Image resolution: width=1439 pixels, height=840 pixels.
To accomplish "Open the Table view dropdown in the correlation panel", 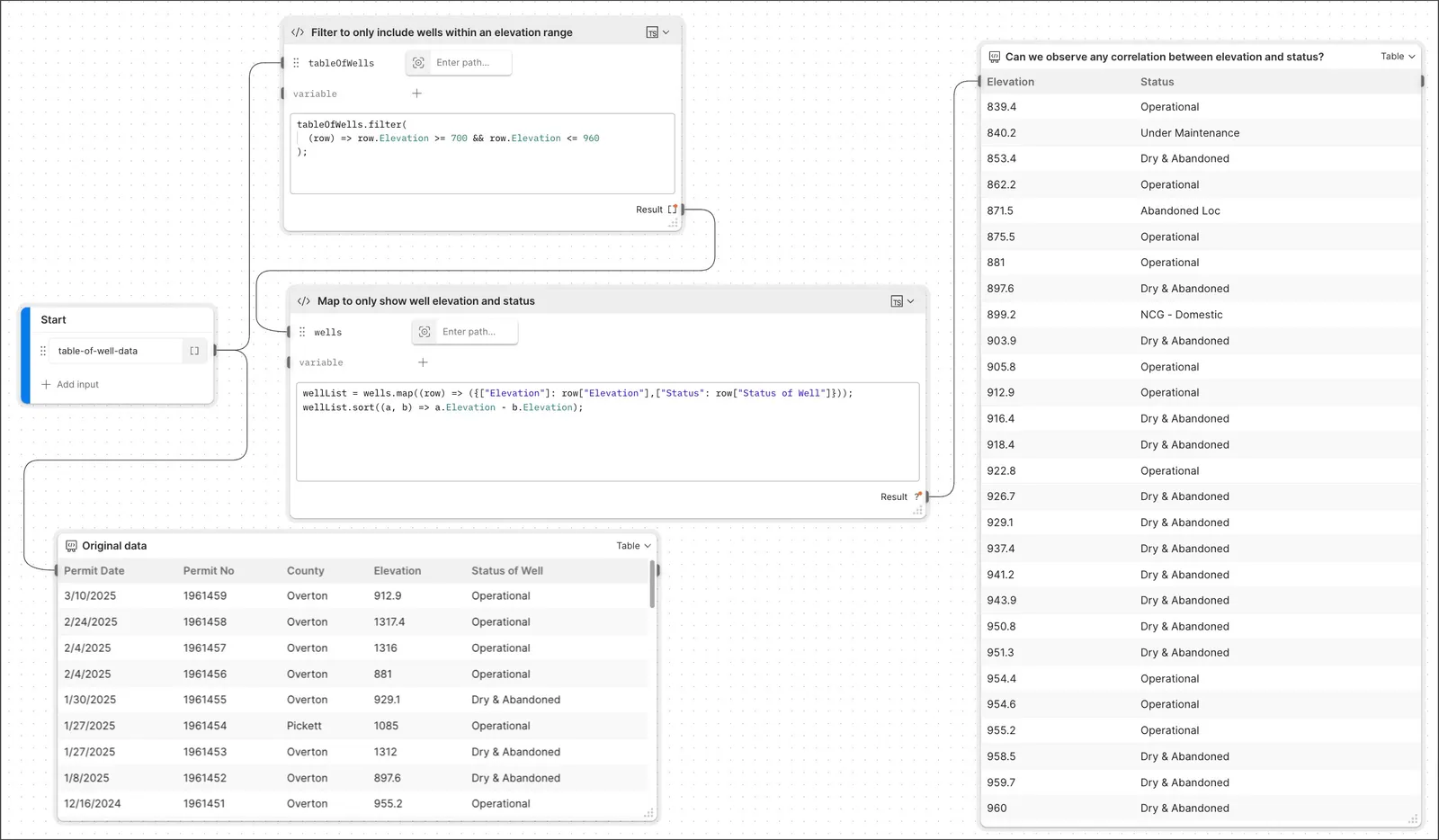I will coord(1398,57).
